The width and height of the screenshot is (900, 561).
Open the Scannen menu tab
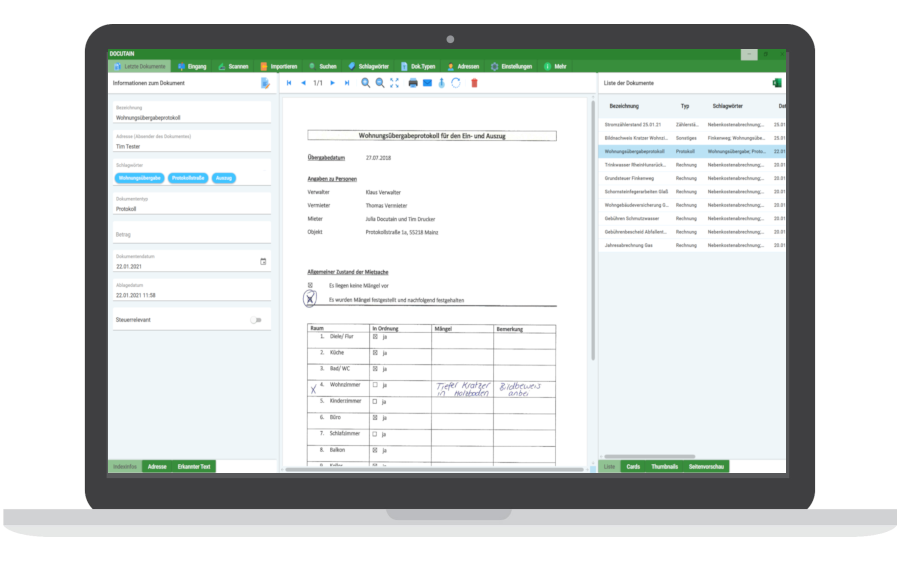coord(232,66)
